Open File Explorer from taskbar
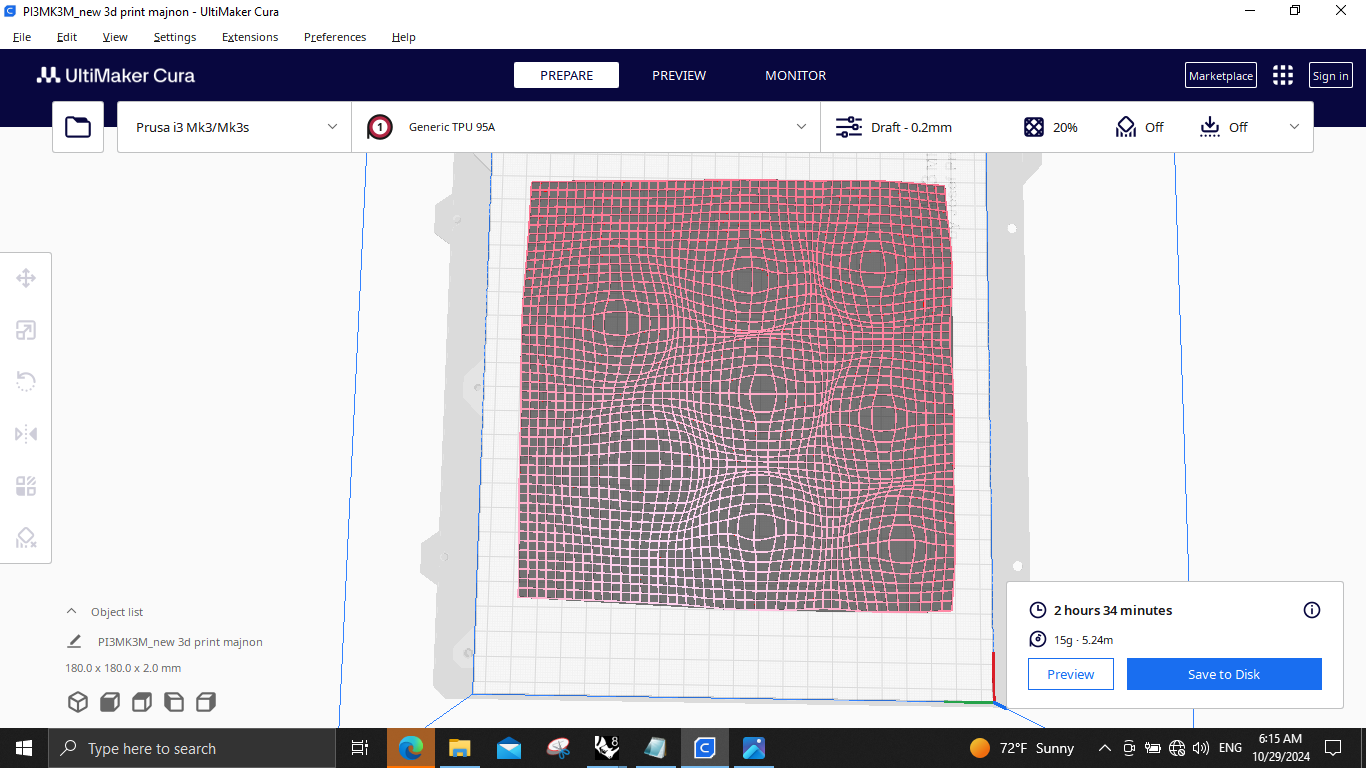Viewport: 1366px width, 768px height. pos(460,748)
